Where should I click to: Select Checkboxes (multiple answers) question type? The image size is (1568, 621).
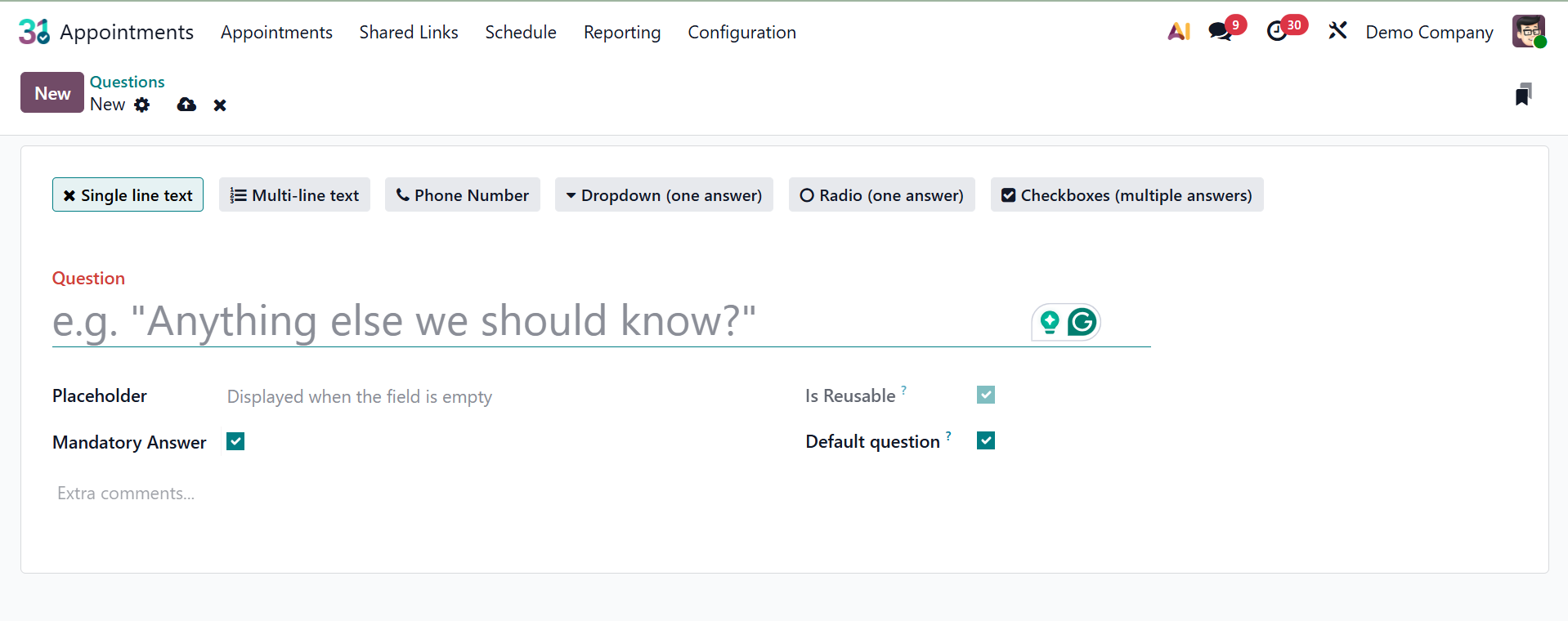(x=1127, y=194)
